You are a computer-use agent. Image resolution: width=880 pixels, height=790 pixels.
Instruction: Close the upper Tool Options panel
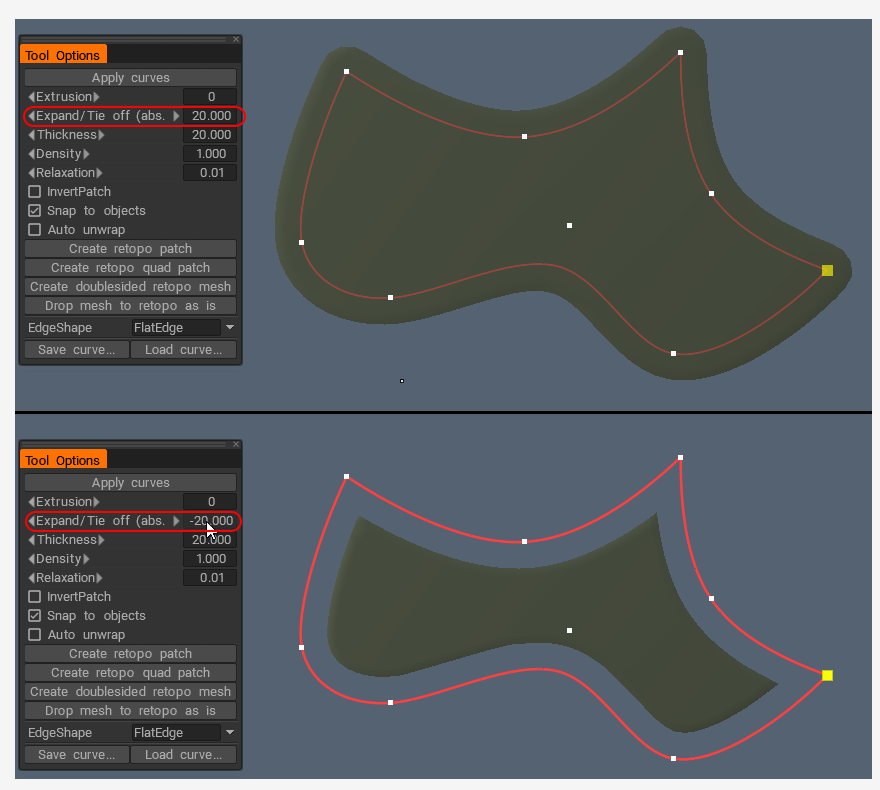236,39
